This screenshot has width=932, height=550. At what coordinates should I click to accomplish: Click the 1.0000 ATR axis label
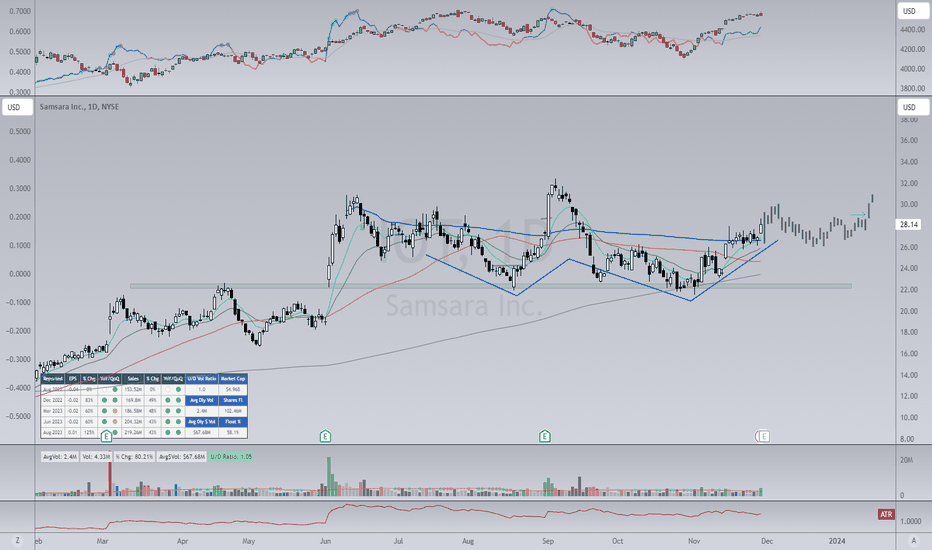tap(911, 521)
